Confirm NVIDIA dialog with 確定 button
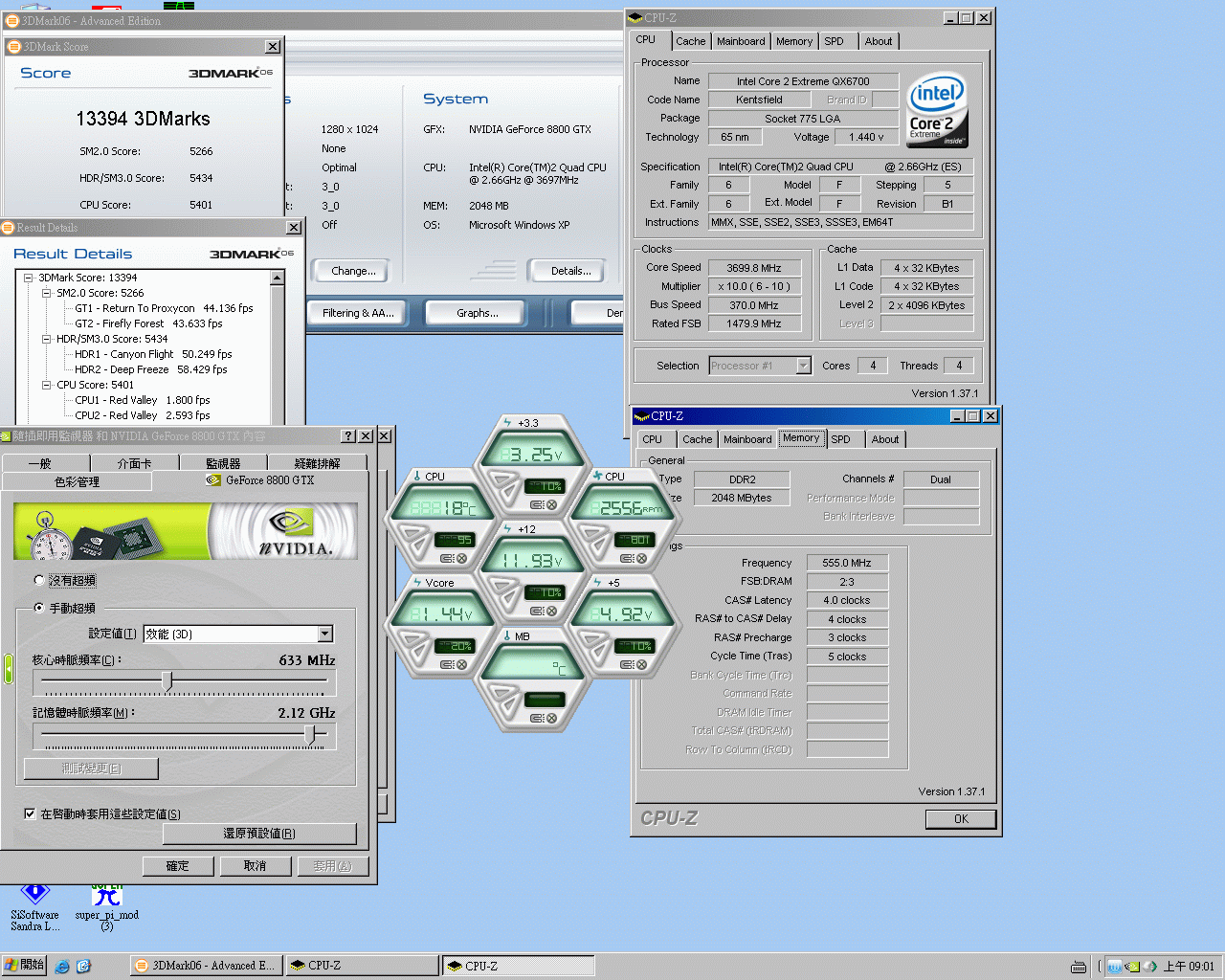Image resolution: width=1225 pixels, height=980 pixels. [178, 866]
